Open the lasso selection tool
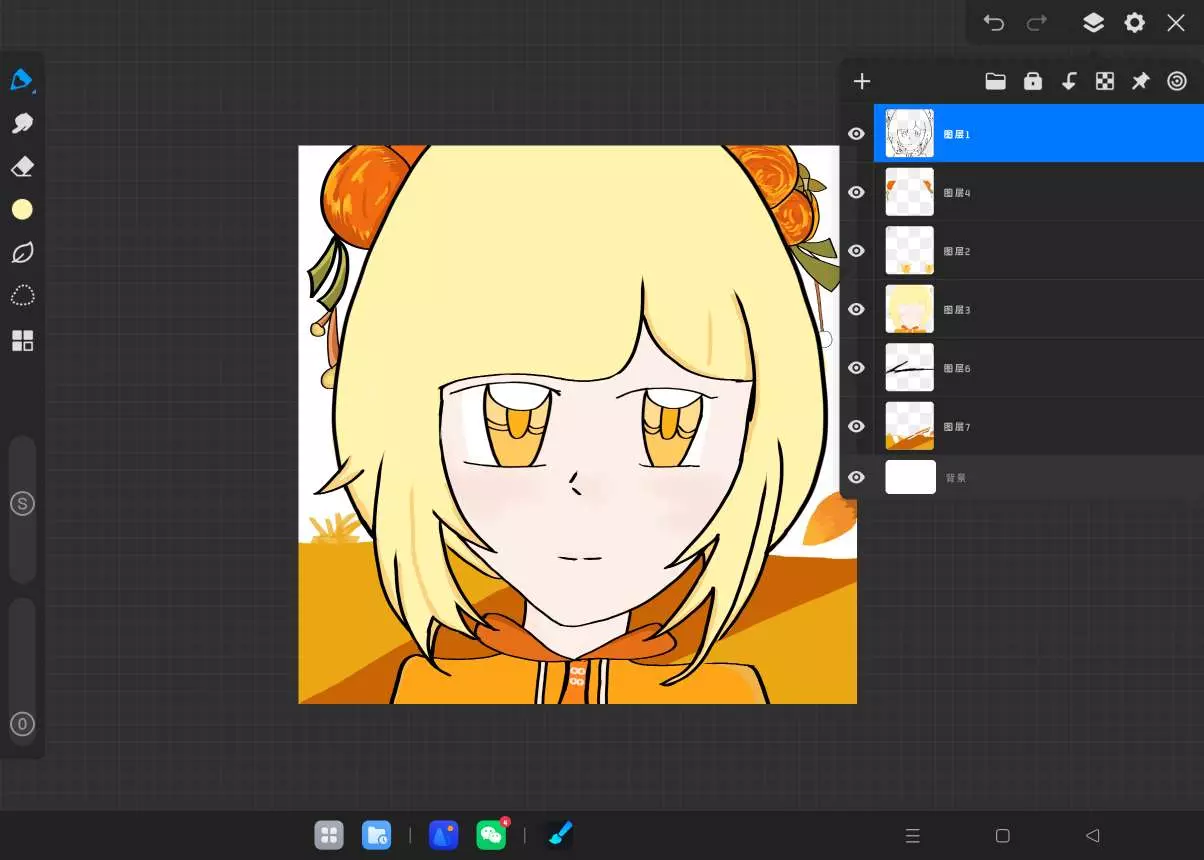The image size is (1204, 860). click(22, 296)
